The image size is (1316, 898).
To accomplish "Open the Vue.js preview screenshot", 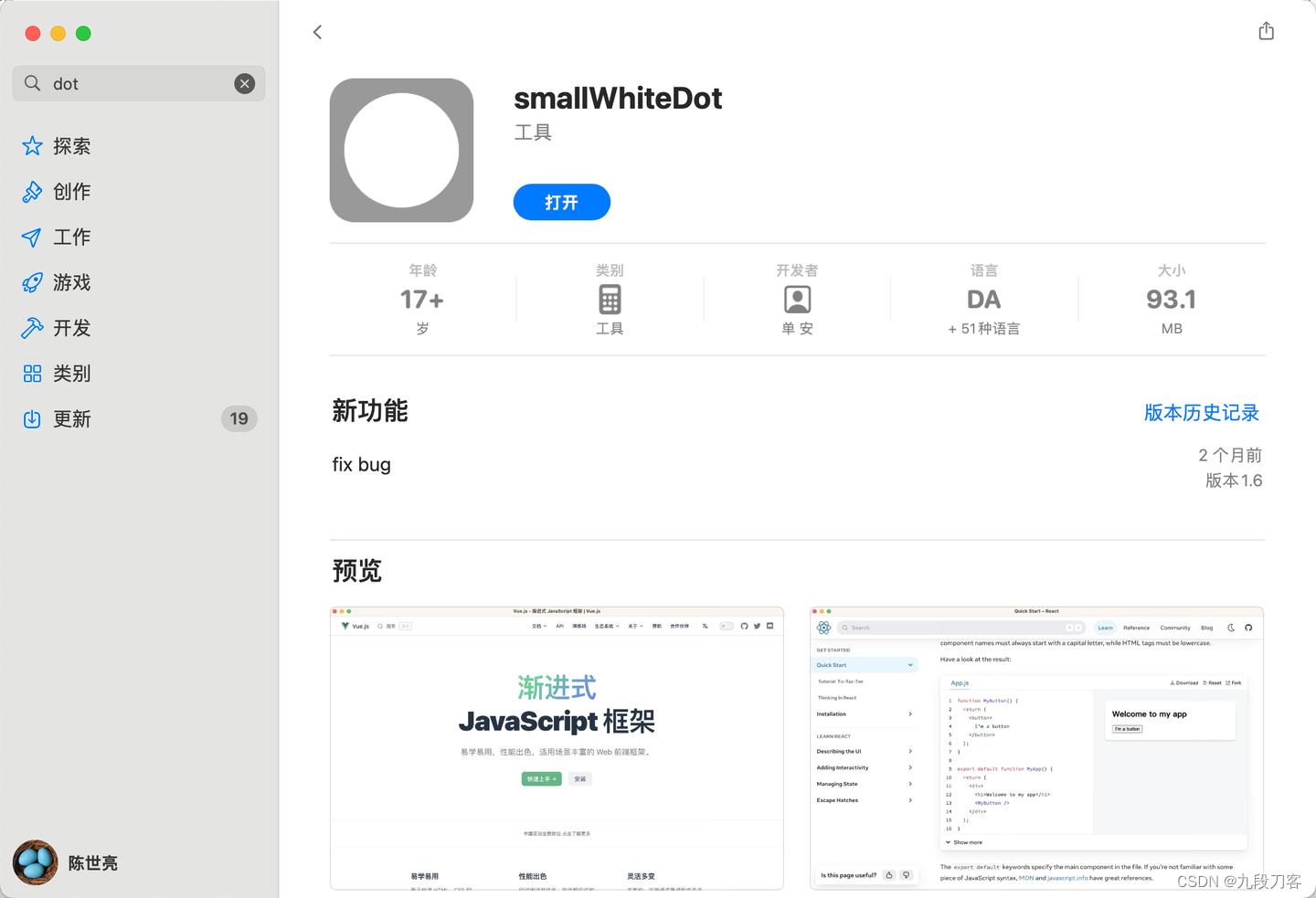I will point(557,747).
